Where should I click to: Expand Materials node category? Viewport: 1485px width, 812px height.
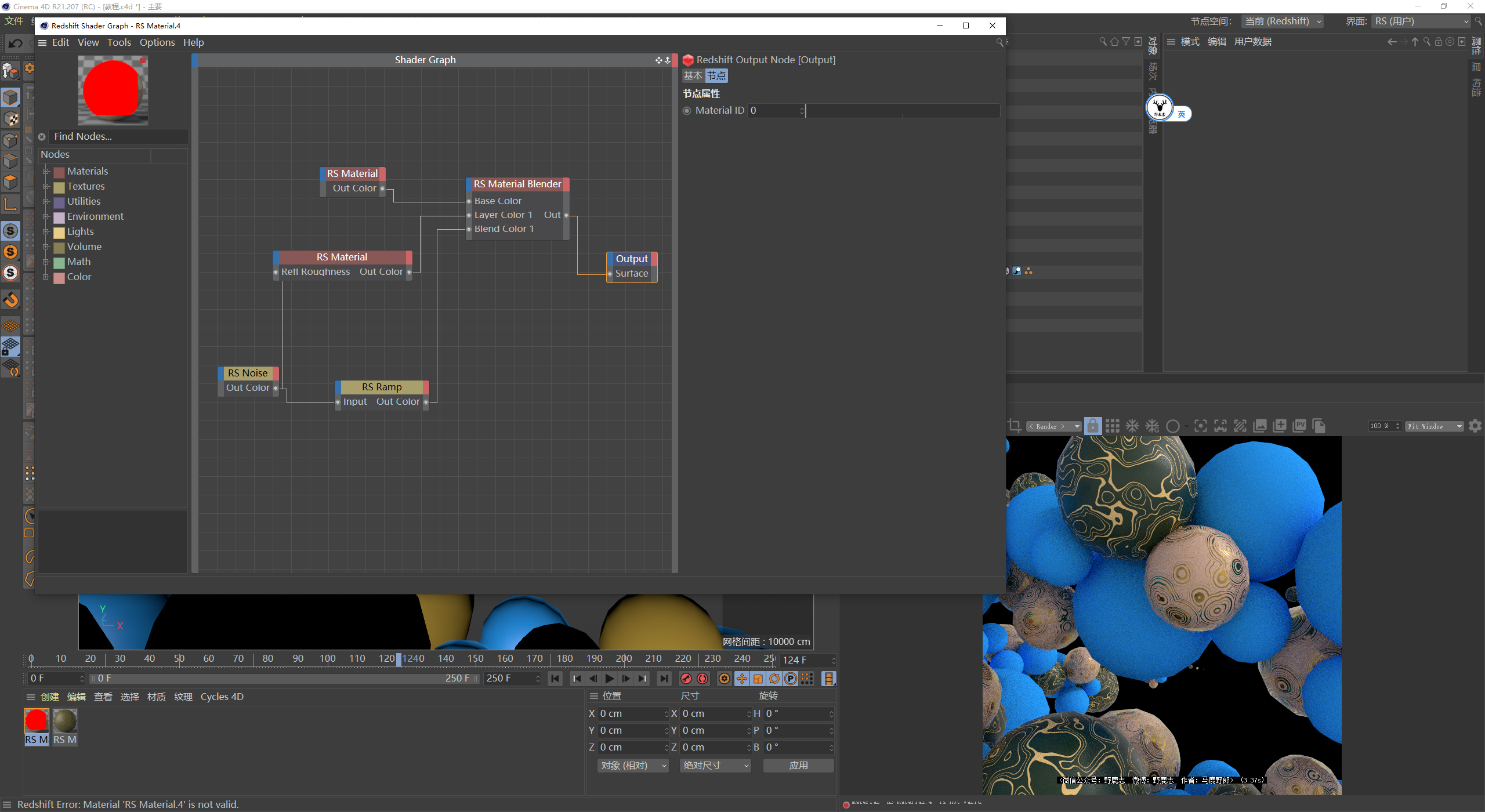pos(46,172)
